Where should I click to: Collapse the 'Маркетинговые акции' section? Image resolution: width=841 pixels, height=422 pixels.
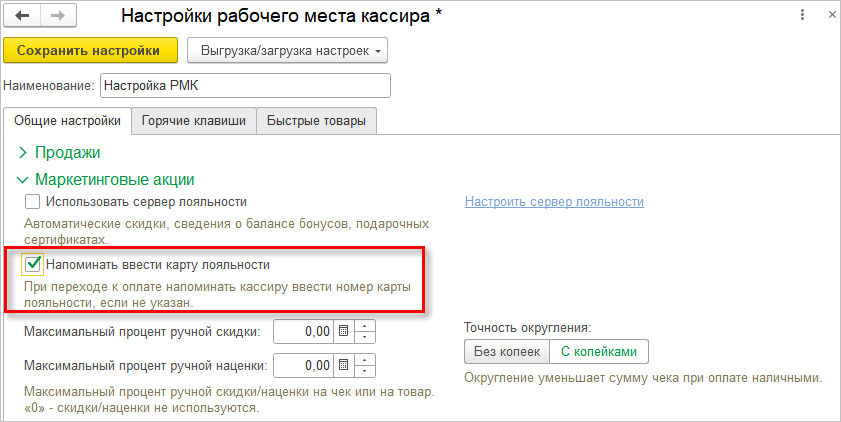click(106, 180)
